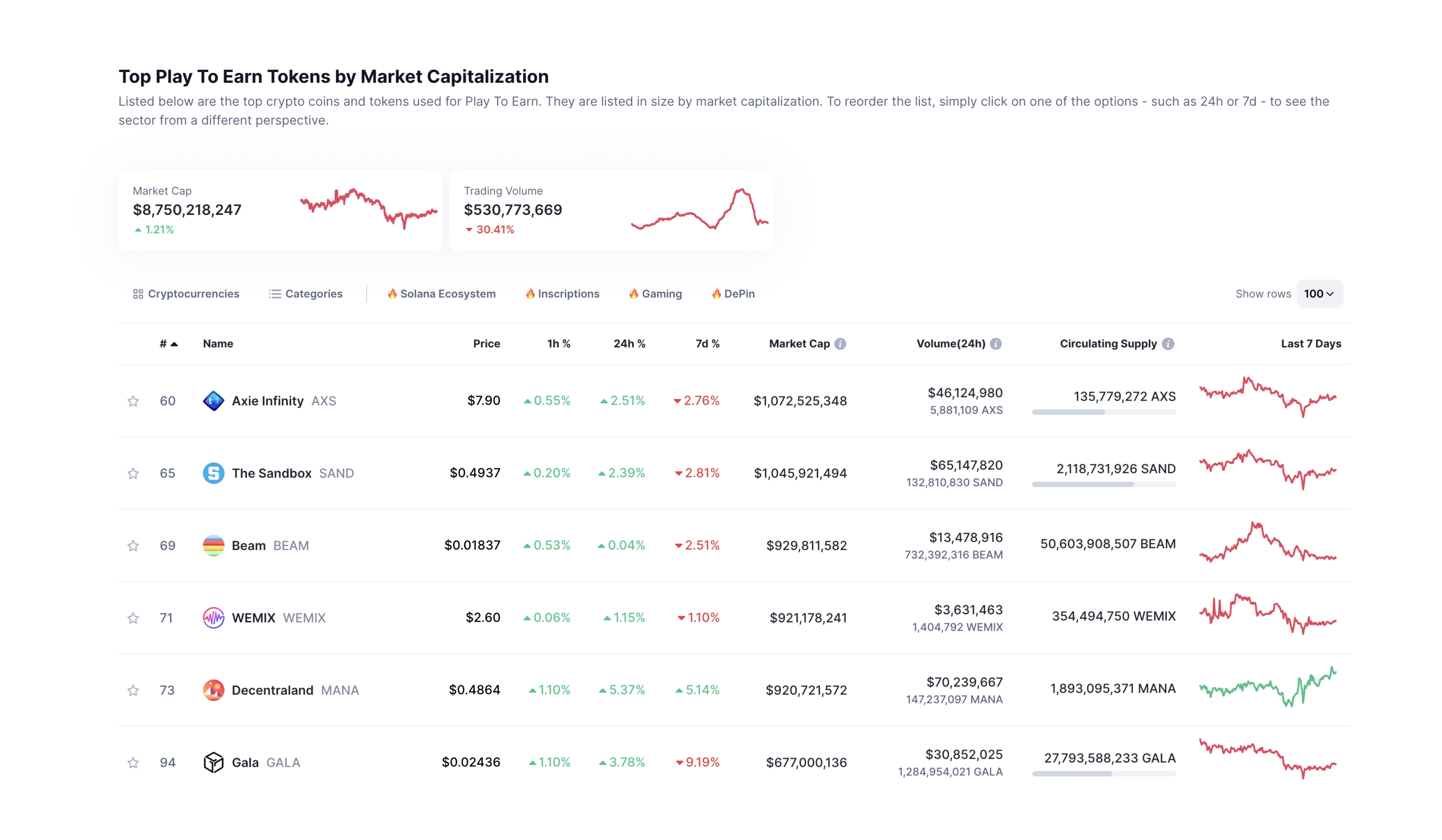Viewport: 1442px width, 840px height.
Task: Sort by the Volume(24h) column header
Action: pyautogui.click(x=951, y=344)
